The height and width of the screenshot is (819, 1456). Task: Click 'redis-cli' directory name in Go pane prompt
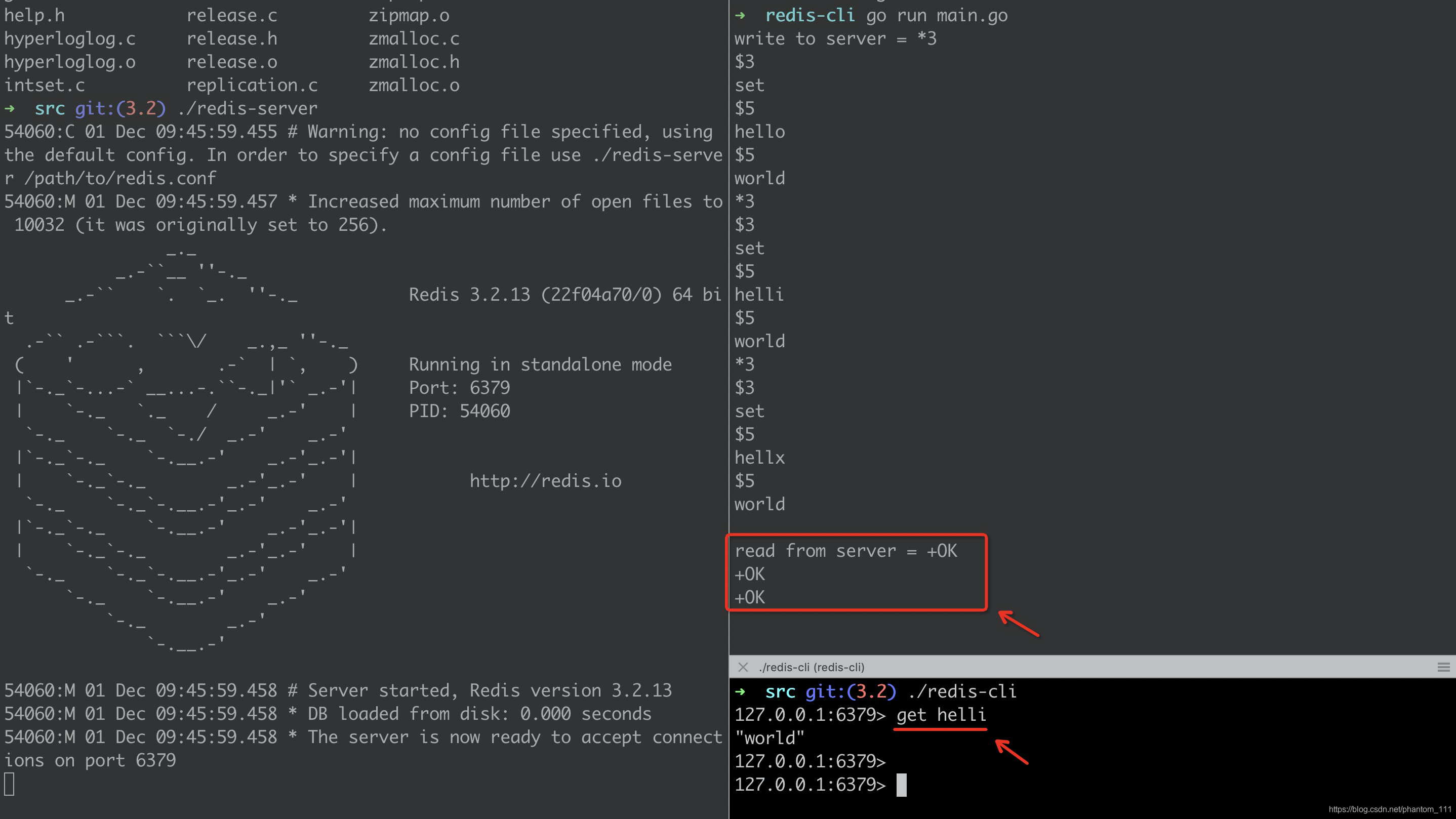click(810, 16)
